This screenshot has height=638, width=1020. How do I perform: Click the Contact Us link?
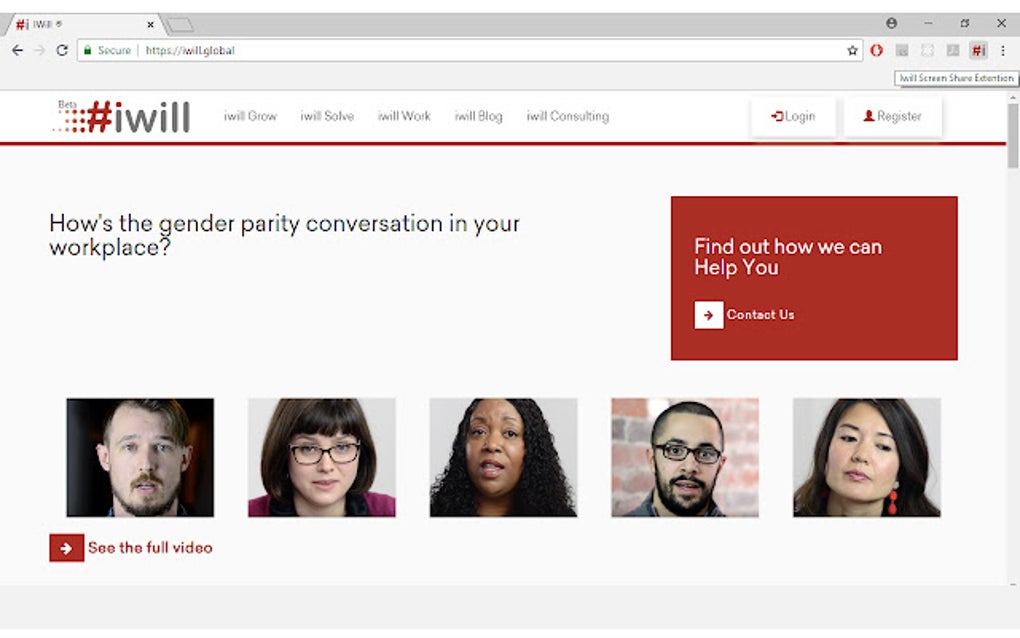coord(761,314)
